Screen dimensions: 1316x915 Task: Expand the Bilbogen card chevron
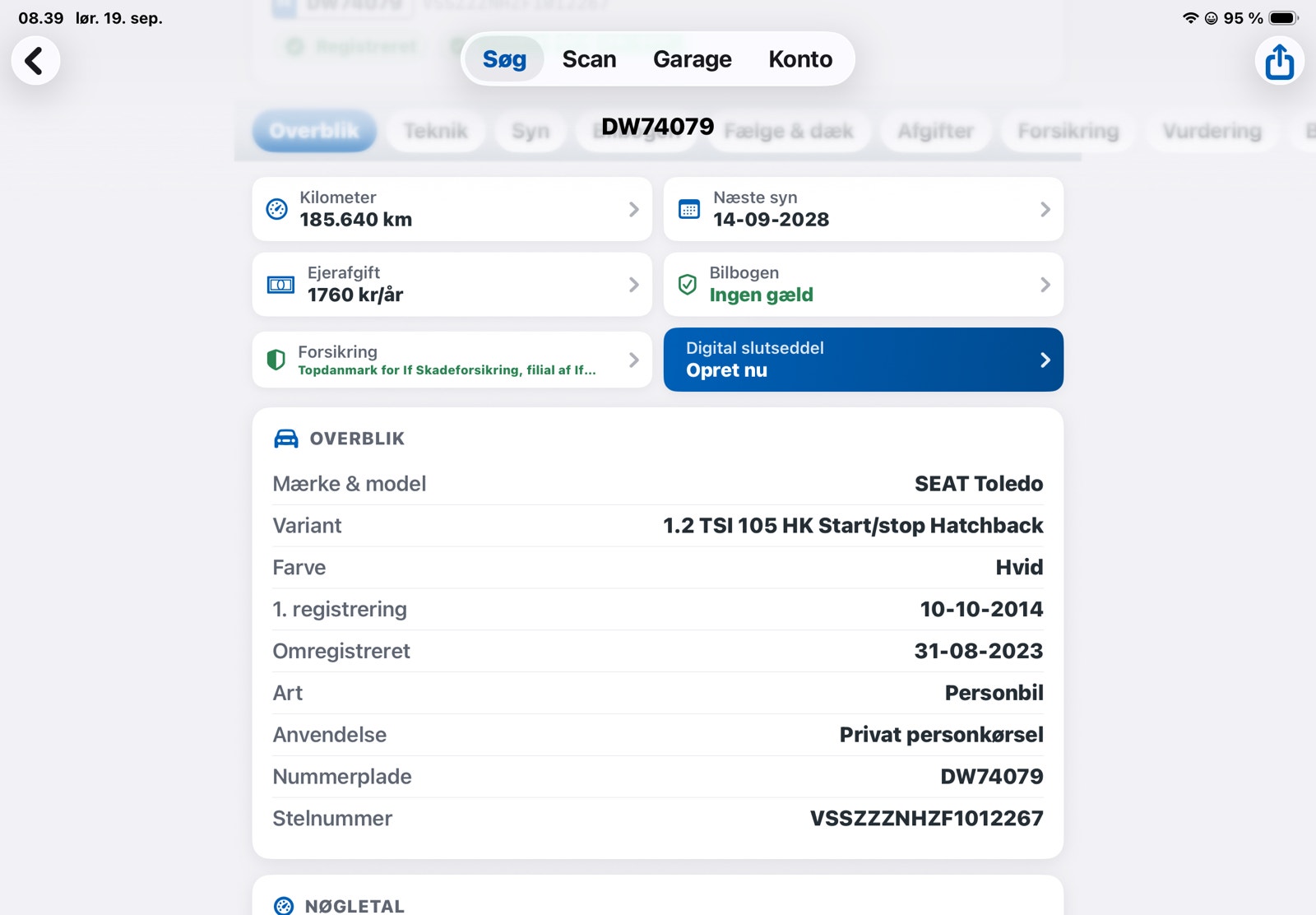click(x=1045, y=285)
